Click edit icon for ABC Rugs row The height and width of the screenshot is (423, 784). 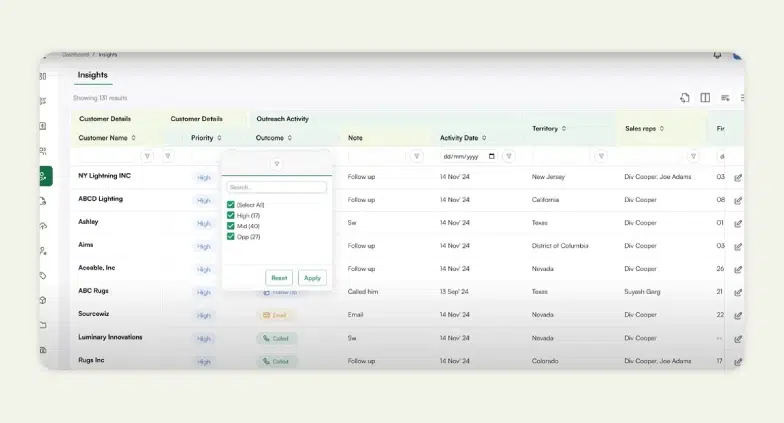point(738,292)
